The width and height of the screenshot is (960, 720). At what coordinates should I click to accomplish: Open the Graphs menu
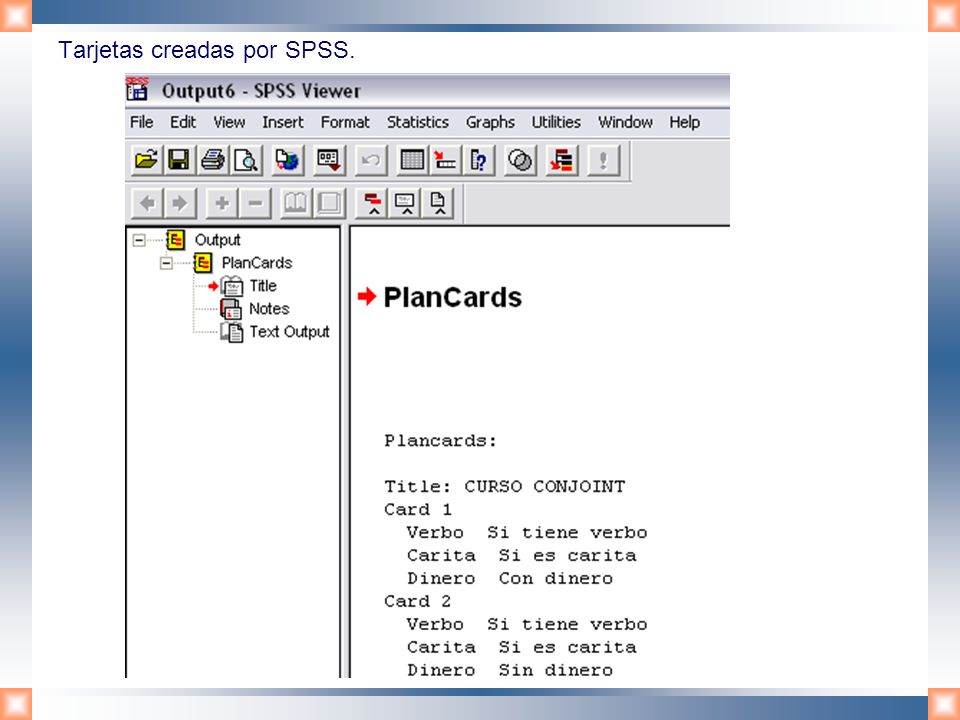pos(490,122)
